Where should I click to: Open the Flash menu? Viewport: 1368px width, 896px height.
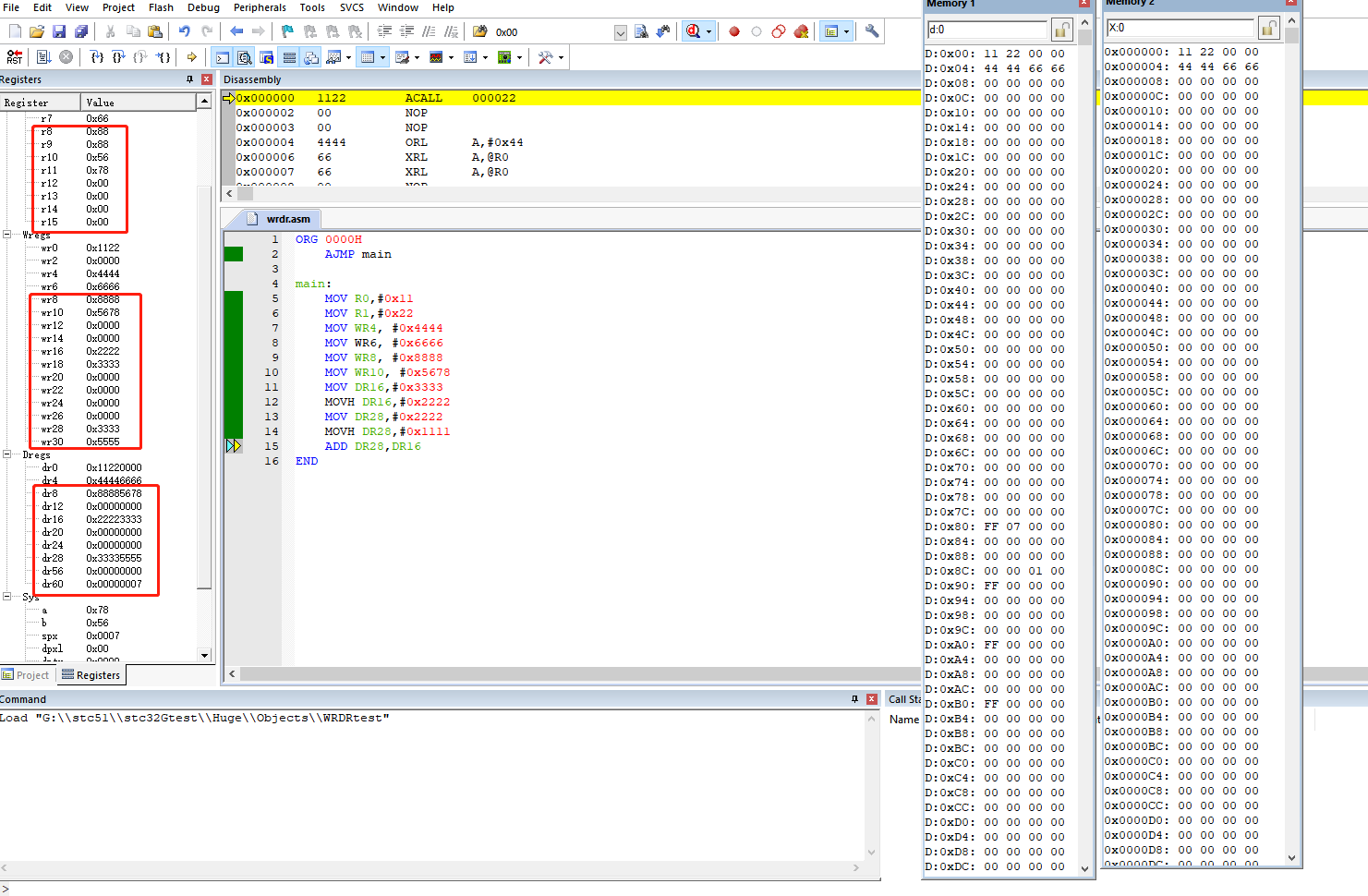(x=161, y=7)
